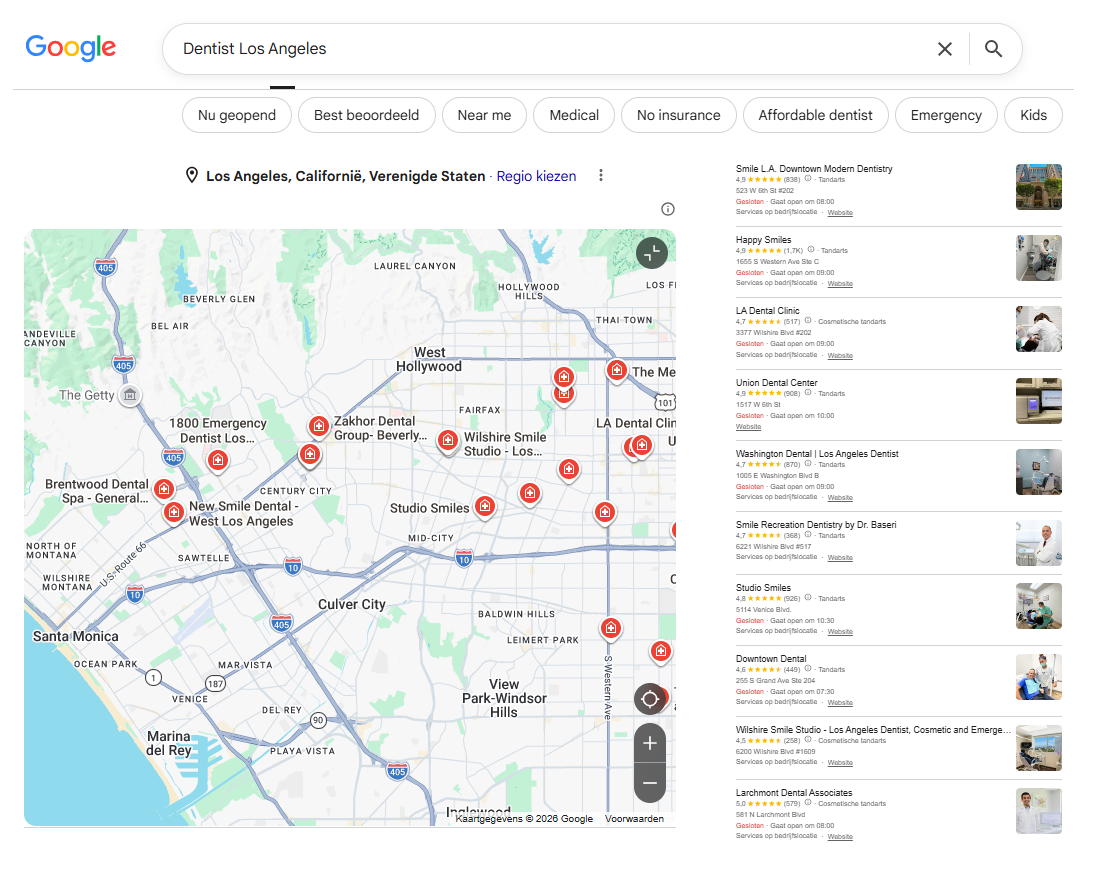Zoom in the map with plus button

(650, 743)
